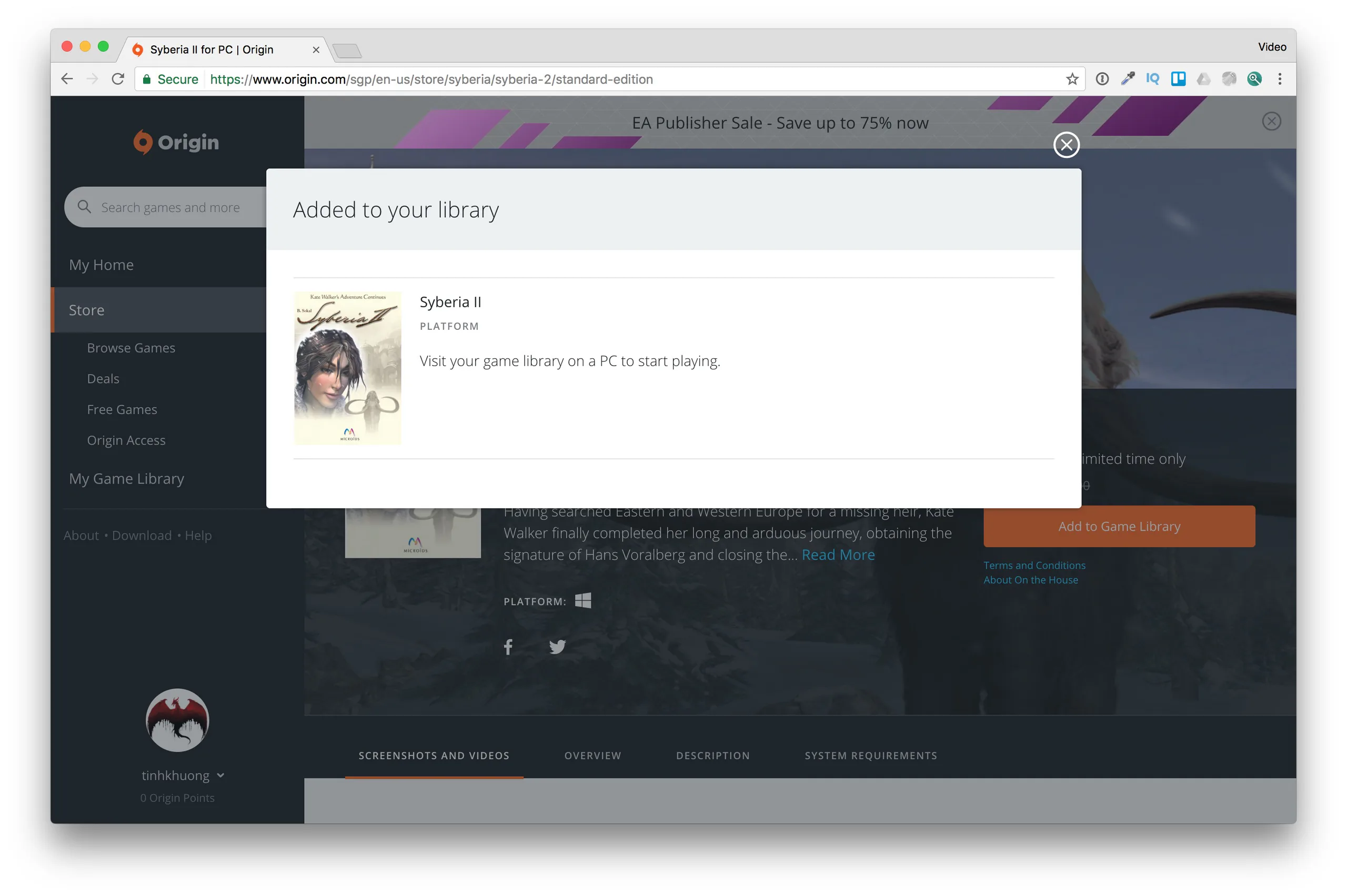Close the Syberia II browser tab

click(x=316, y=49)
